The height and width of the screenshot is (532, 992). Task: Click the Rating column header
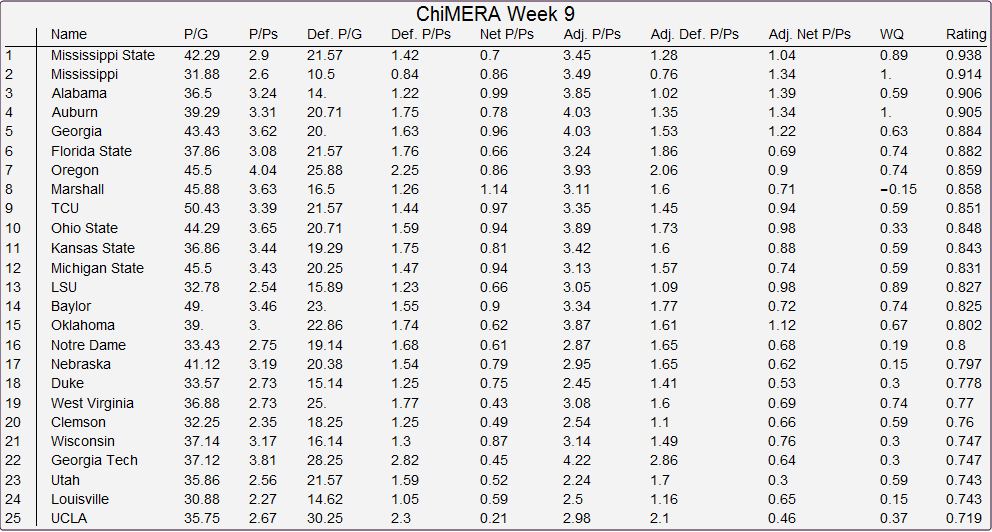point(966,34)
